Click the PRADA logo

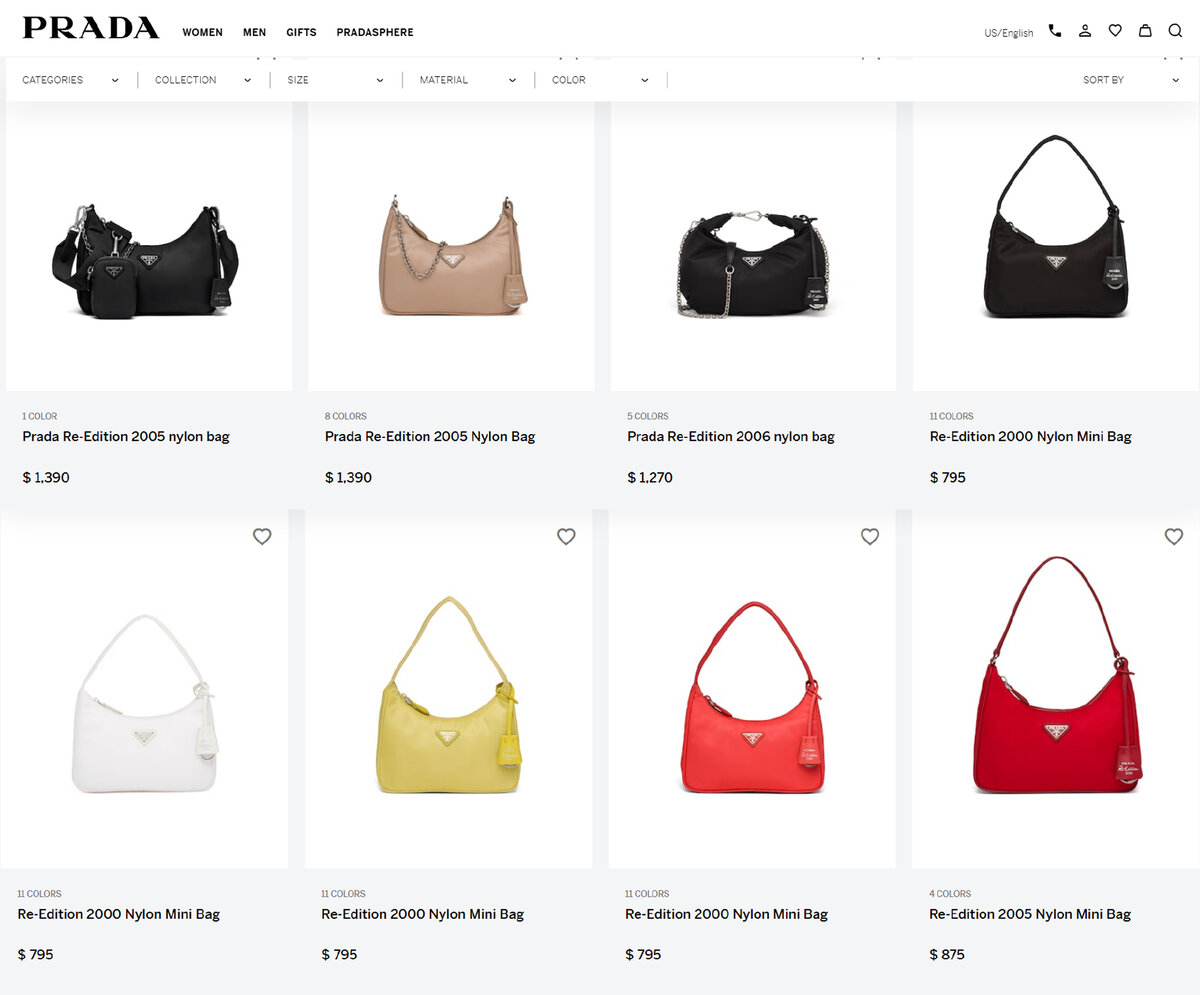[x=91, y=28]
